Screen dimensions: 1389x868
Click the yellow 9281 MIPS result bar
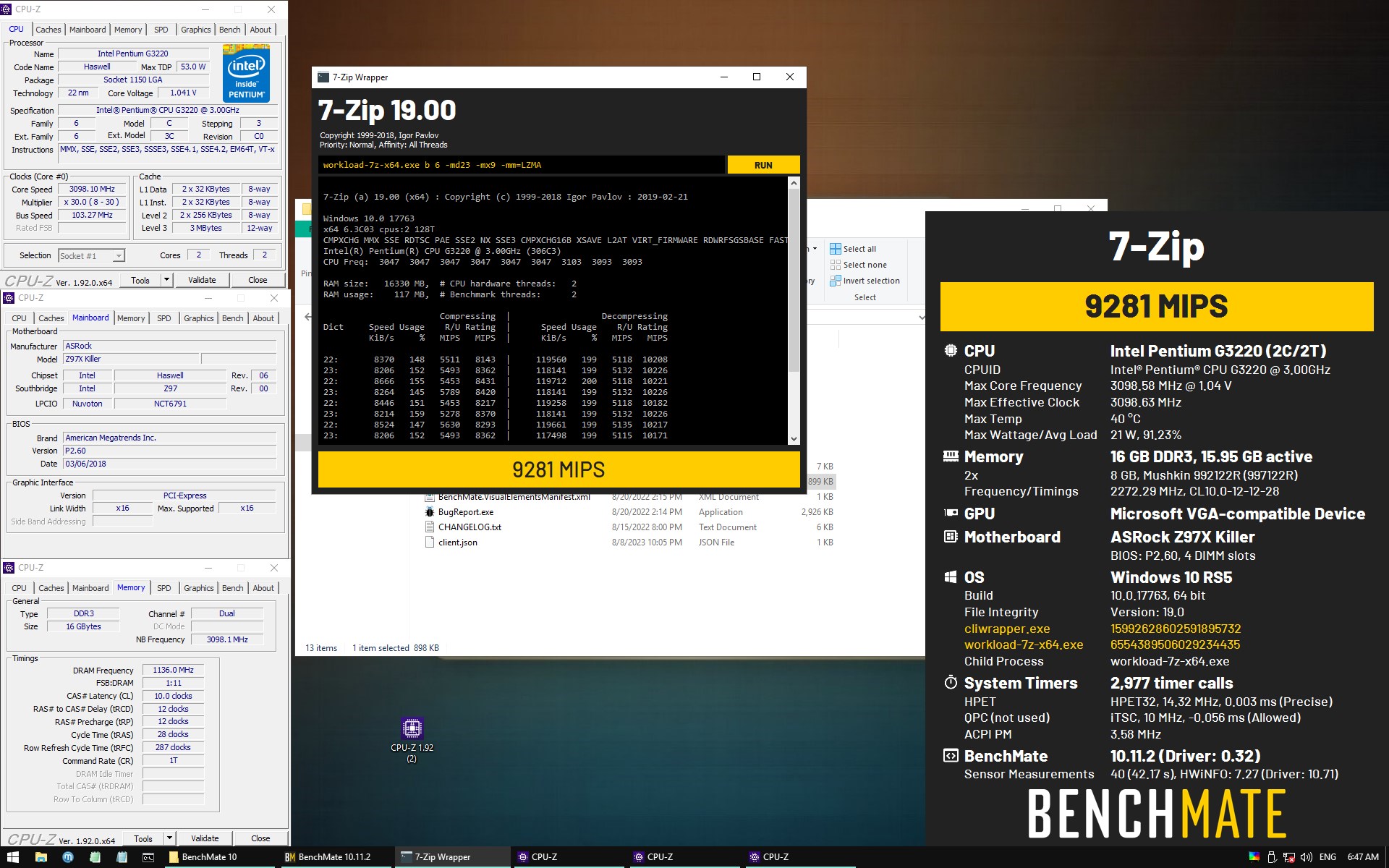pos(558,469)
